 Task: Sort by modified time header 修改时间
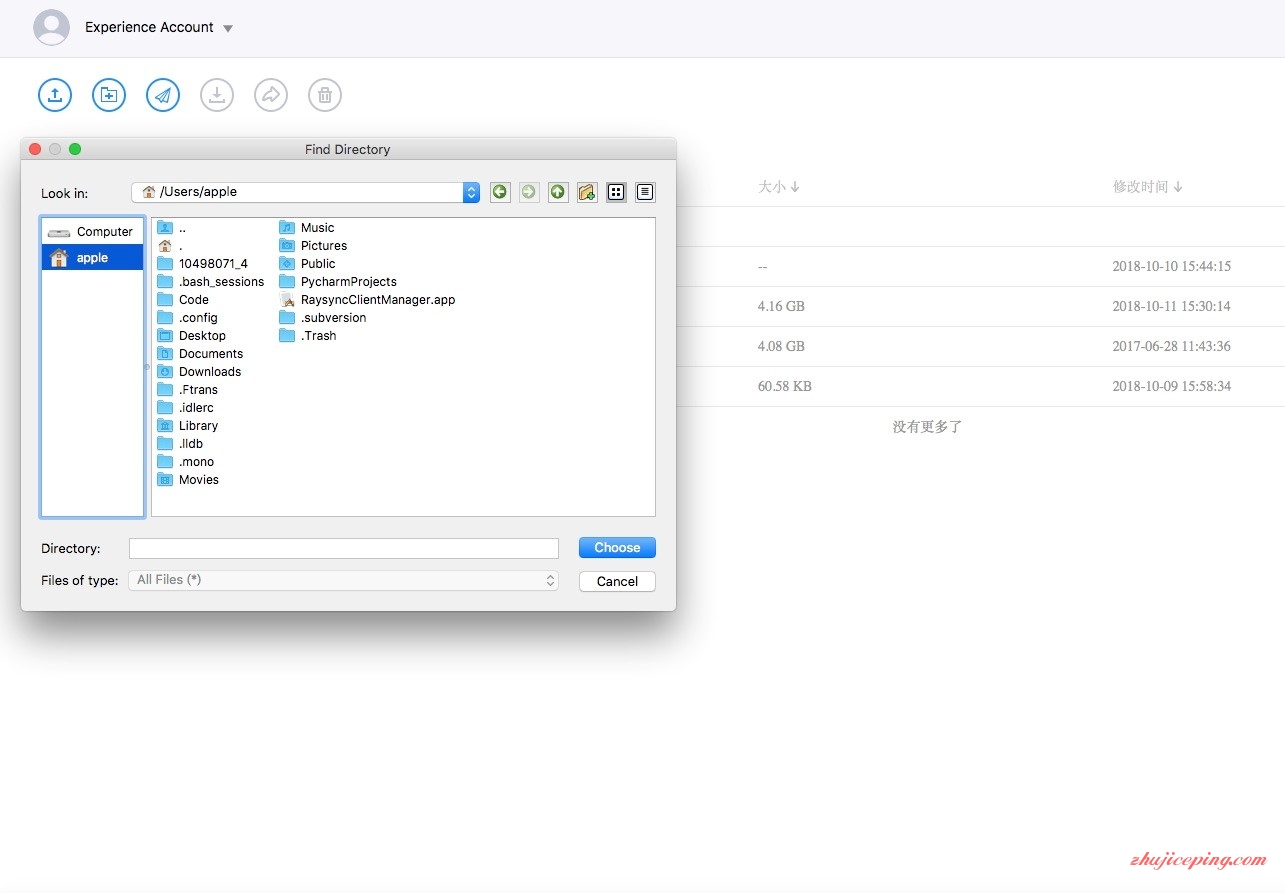coord(1148,187)
